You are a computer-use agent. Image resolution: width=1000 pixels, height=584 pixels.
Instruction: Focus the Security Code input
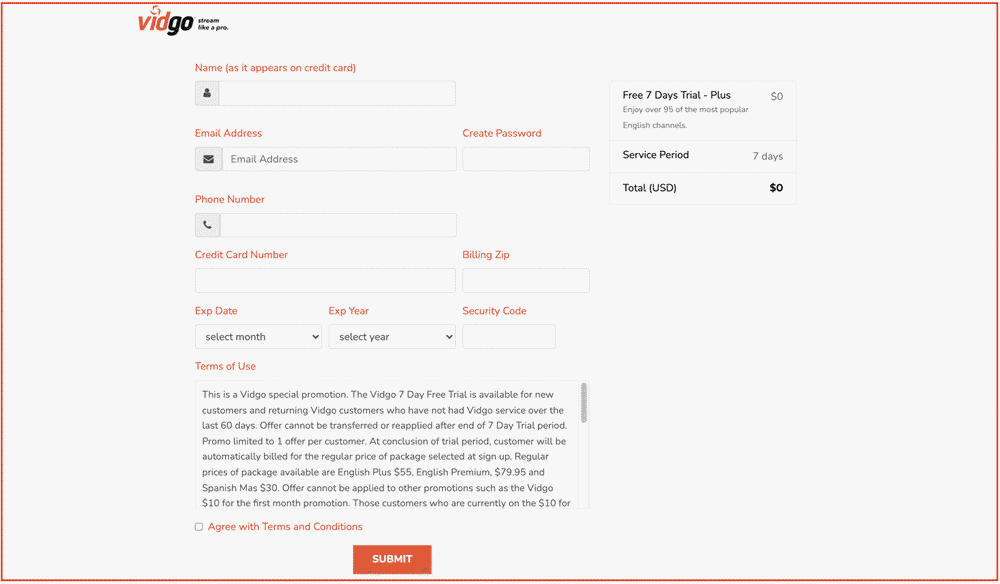pos(509,337)
